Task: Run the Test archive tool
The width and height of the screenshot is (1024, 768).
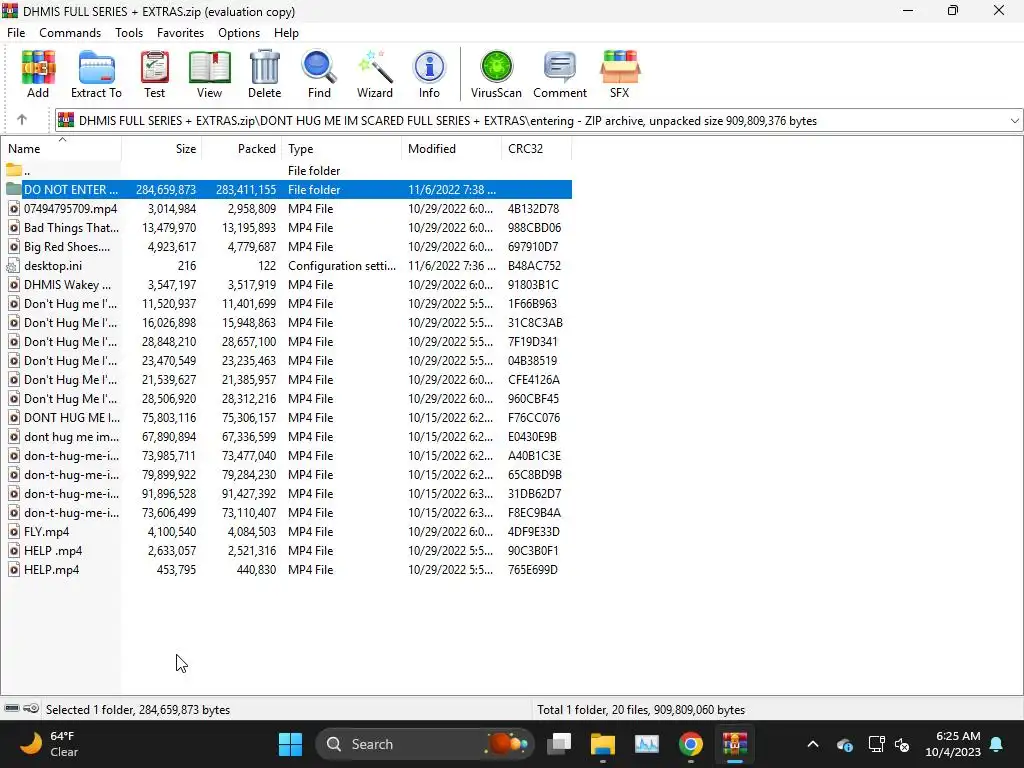Action: (155, 74)
